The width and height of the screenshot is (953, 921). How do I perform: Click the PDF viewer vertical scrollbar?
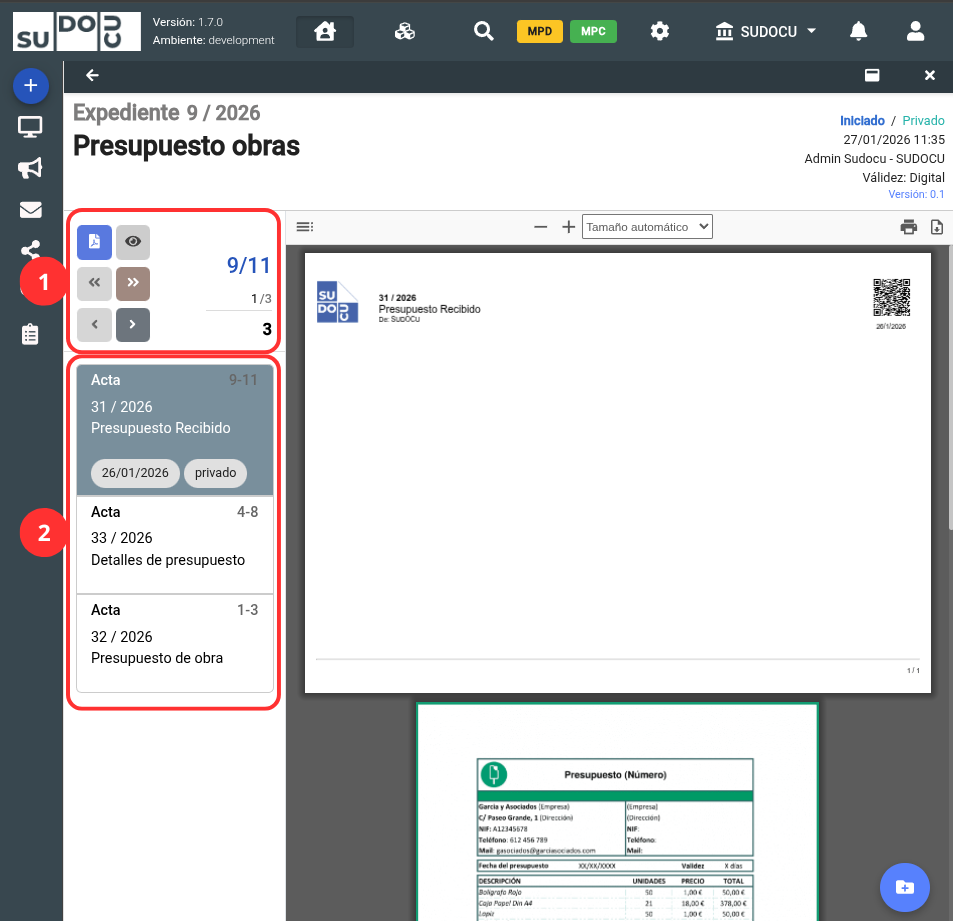(x=949, y=389)
